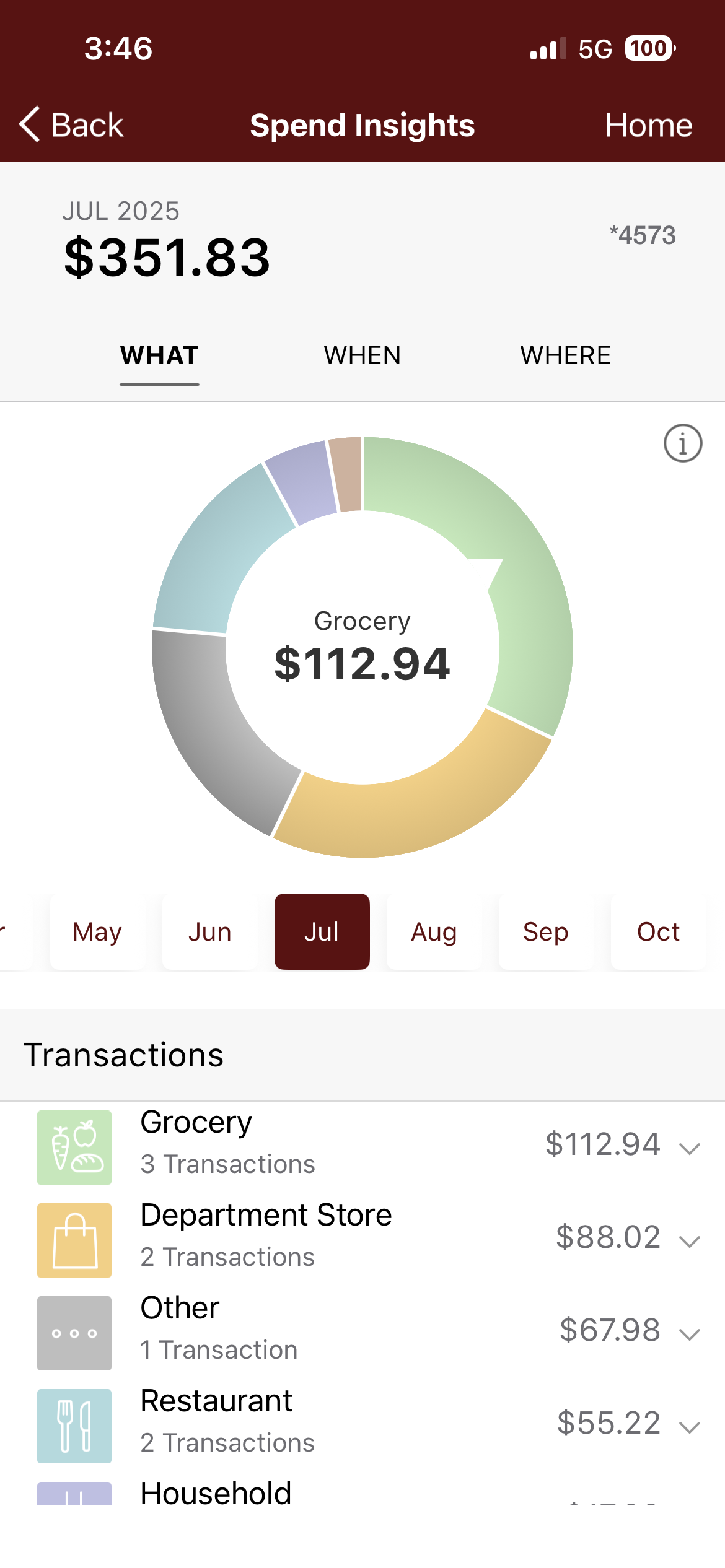Tap the Household category icon
725x1568 pixels.
pos(74,1494)
